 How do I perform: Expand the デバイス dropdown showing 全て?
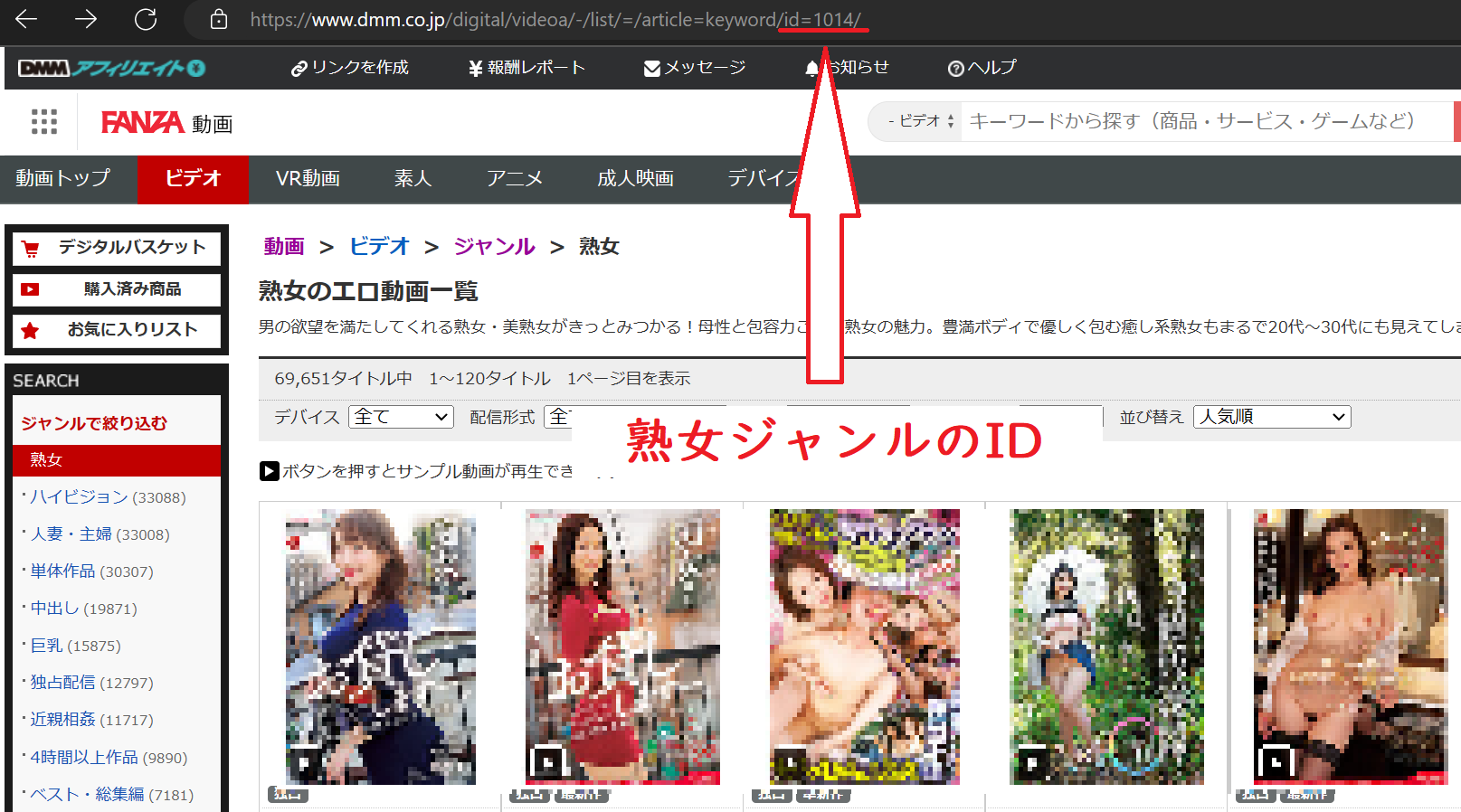point(401,417)
